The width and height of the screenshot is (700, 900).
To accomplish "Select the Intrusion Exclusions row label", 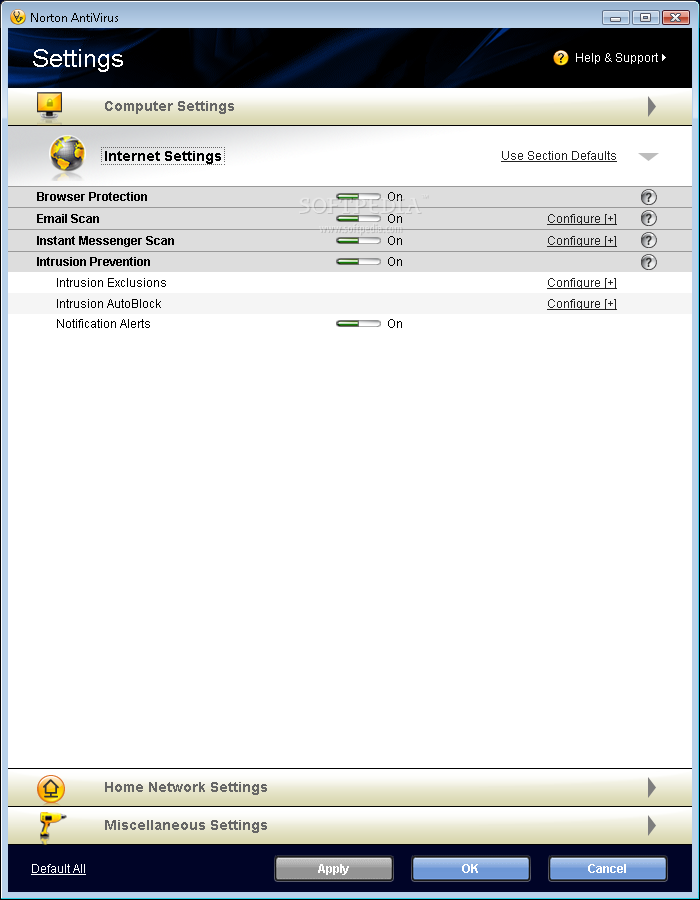I will click(x=111, y=282).
